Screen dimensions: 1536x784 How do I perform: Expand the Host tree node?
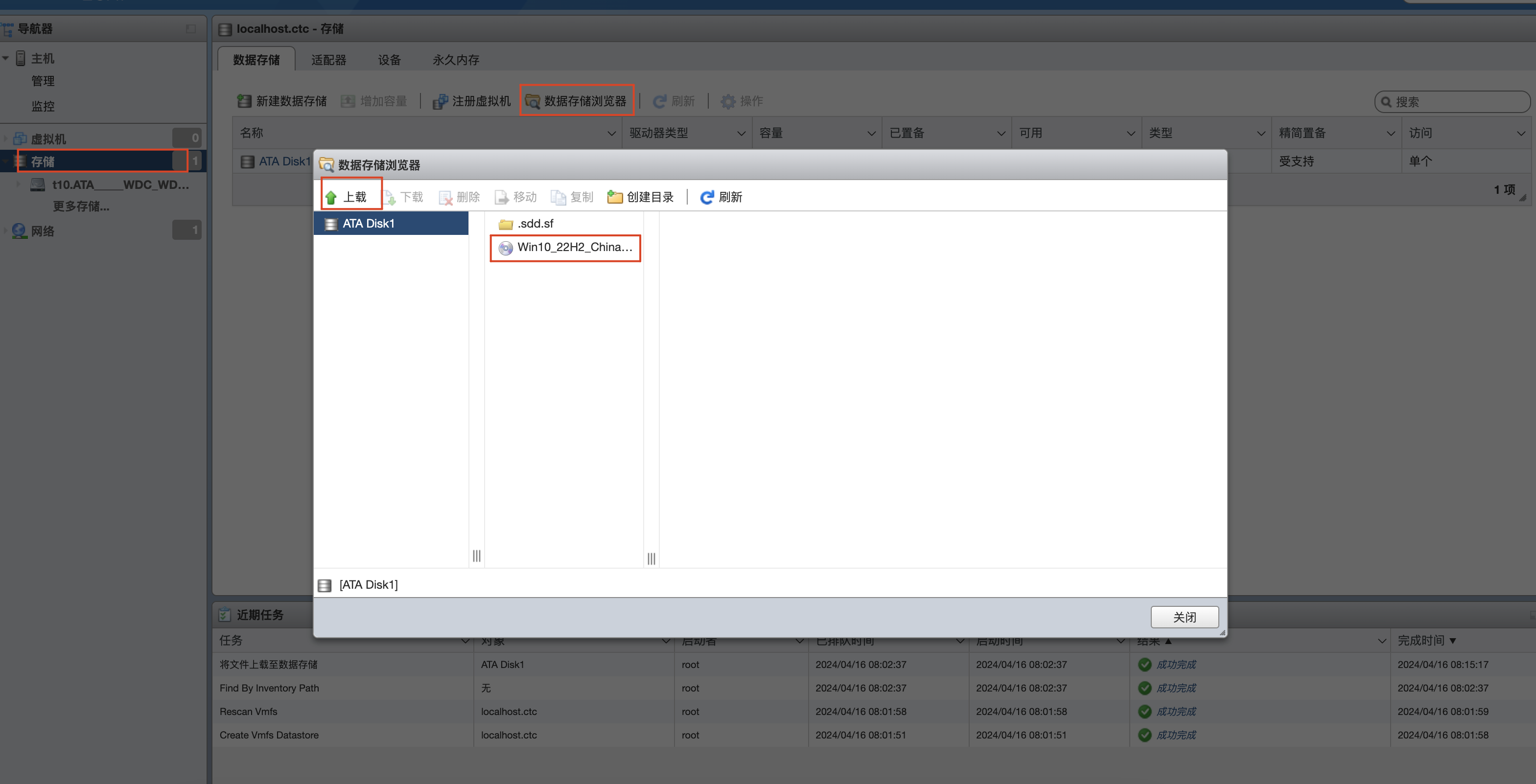coord(5,58)
